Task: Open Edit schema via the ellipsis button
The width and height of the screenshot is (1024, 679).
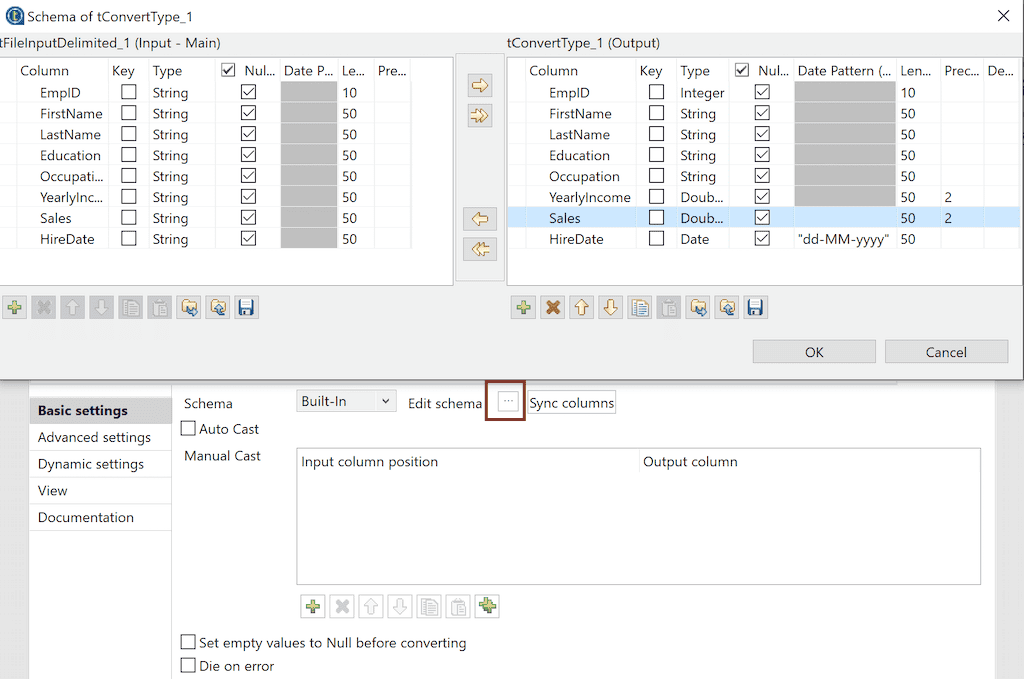Action: [x=506, y=401]
